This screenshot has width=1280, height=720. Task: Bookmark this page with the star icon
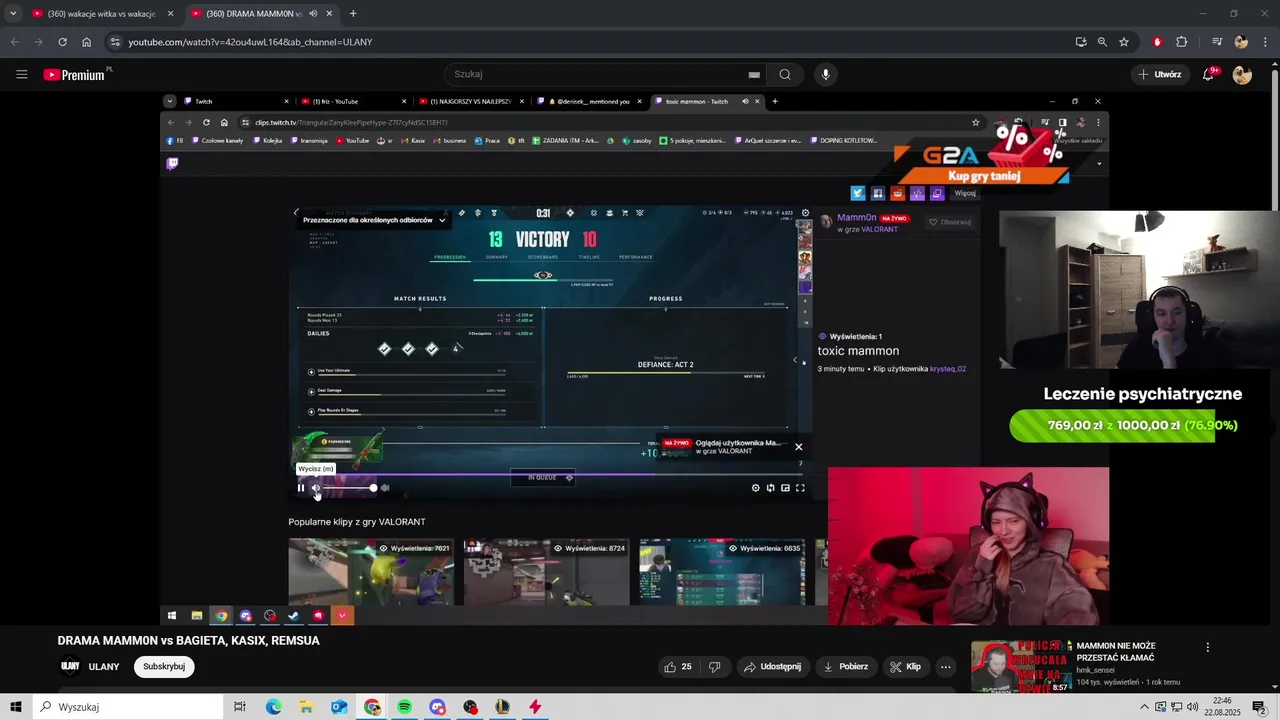point(1124,42)
